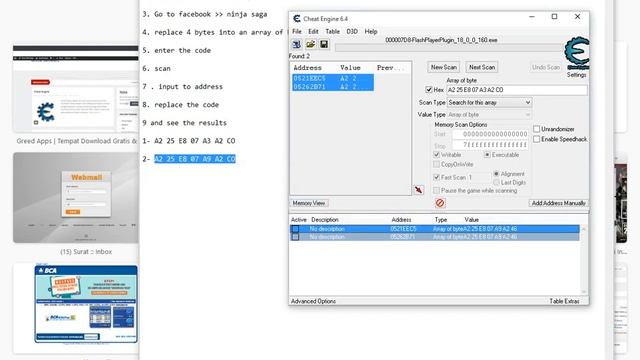Screen dimensions: 640x360
Task: Click the open file folder icon
Action: pos(310,44)
